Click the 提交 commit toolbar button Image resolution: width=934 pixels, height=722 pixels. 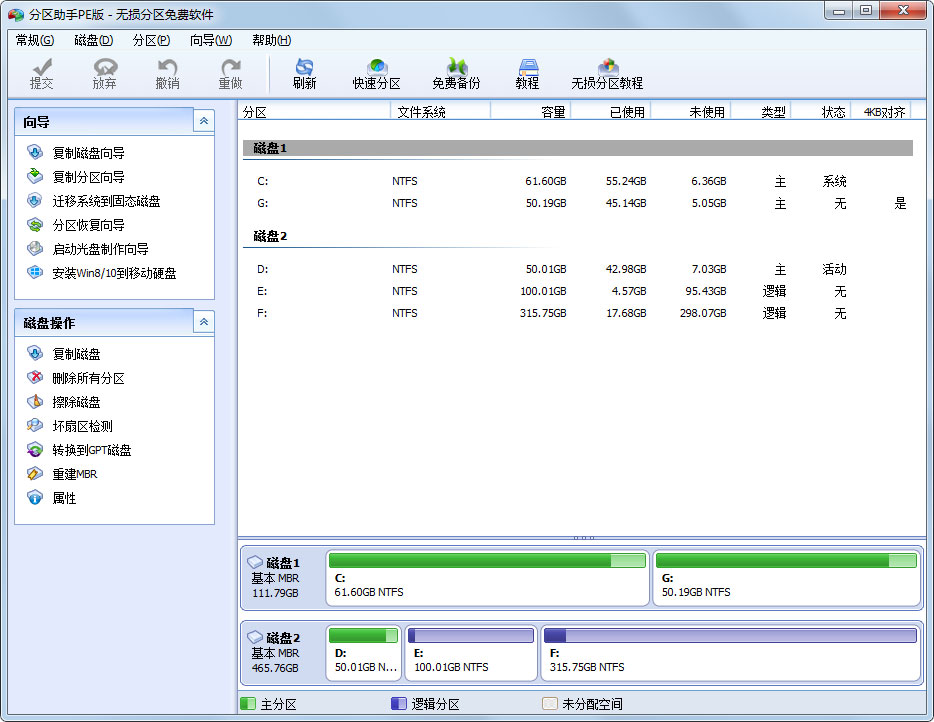point(42,73)
